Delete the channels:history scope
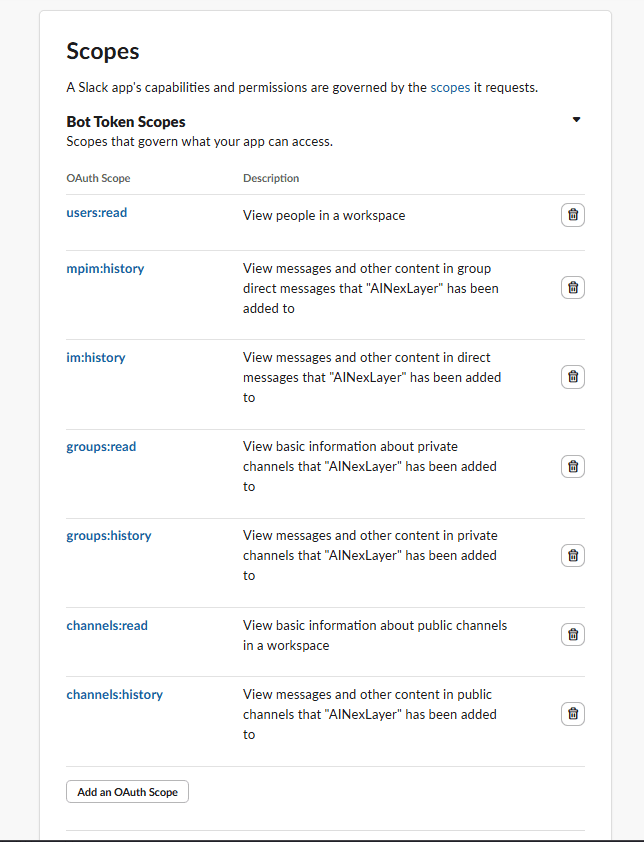The height and width of the screenshot is (842, 644). click(572, 714)
